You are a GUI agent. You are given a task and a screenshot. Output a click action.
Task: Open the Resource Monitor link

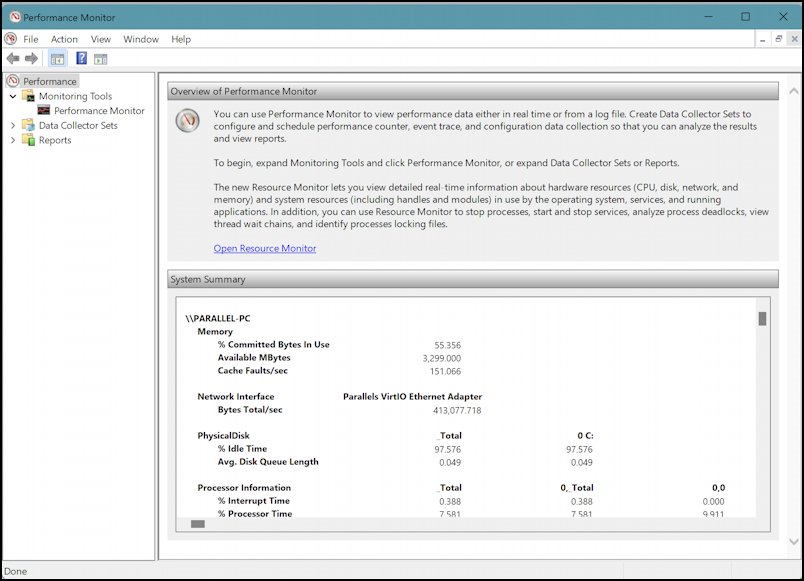tap(265, 248)
